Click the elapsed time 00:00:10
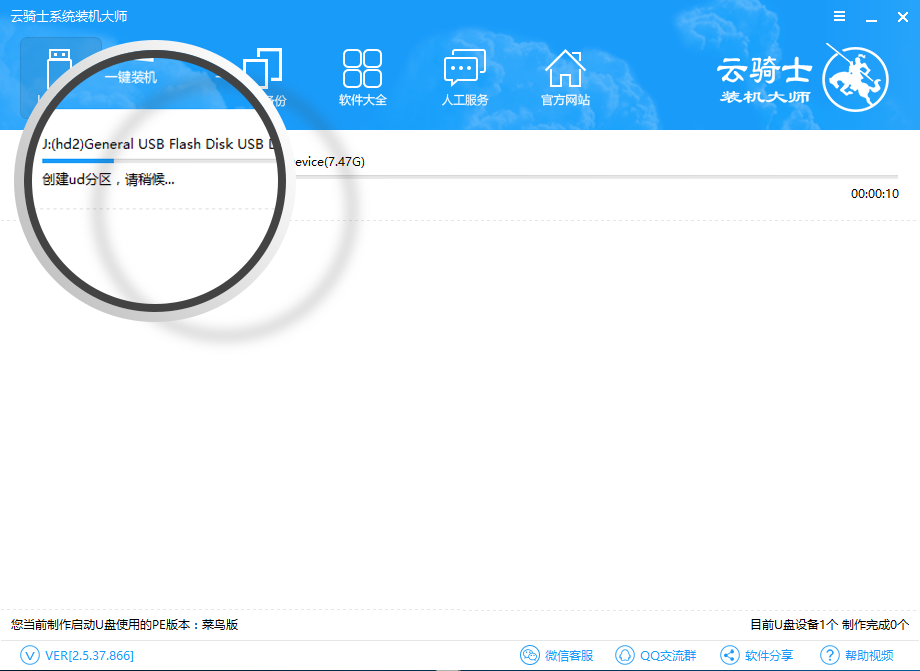The image size is (920, 671). point(875,194)
